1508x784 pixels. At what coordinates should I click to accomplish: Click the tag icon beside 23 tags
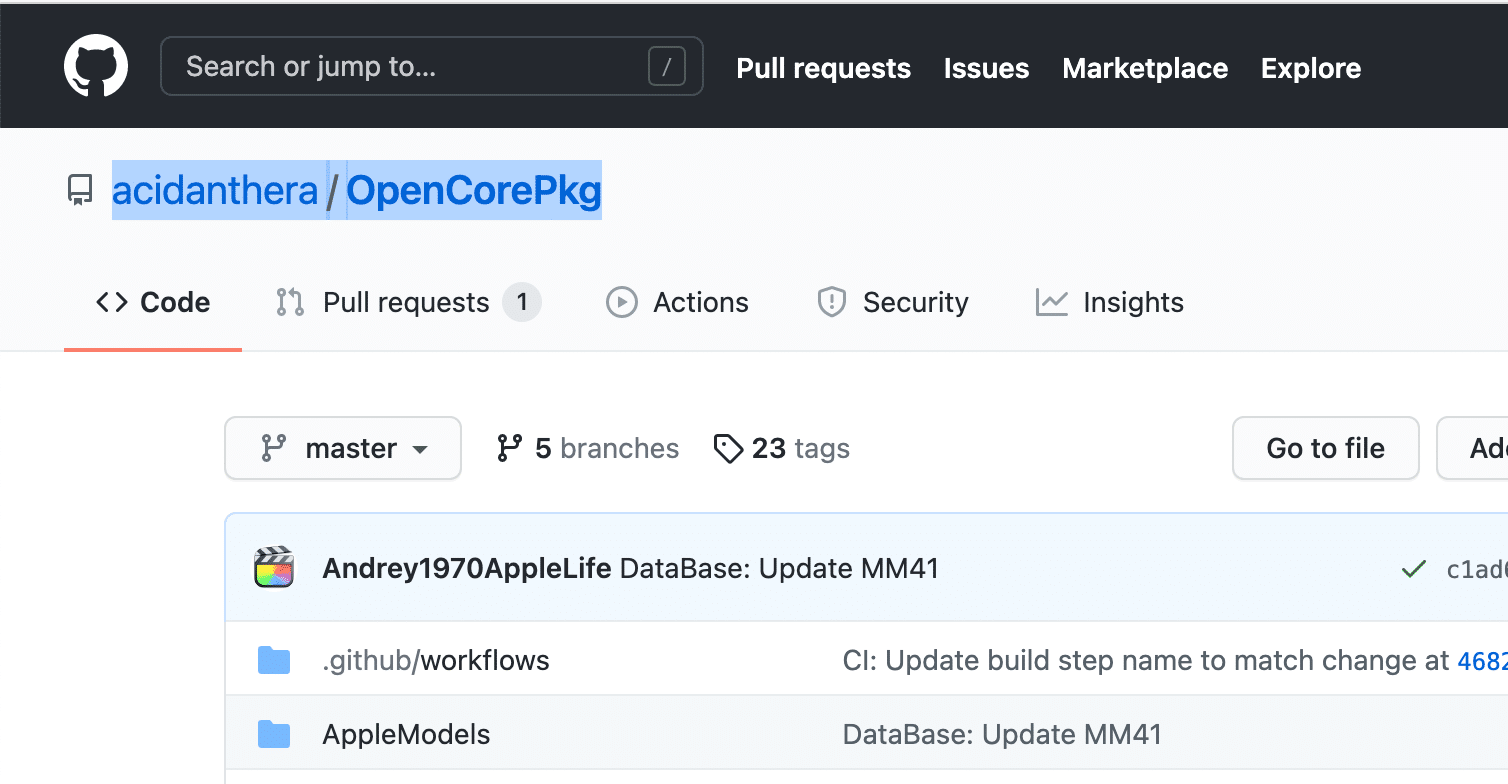click(x=728, y=448)
